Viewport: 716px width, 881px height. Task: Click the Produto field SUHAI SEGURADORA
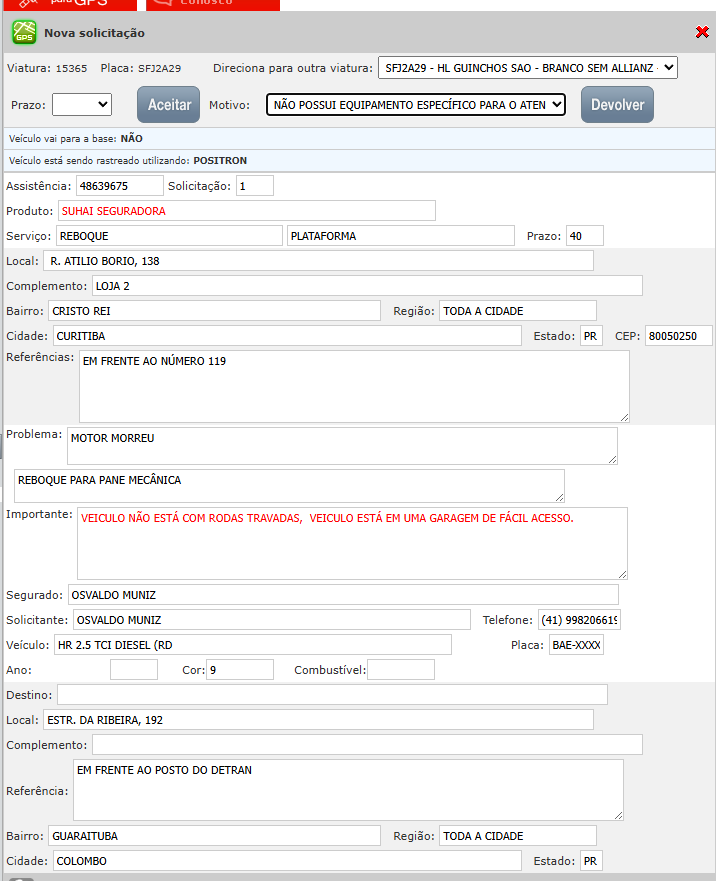[x=247, y=211]
